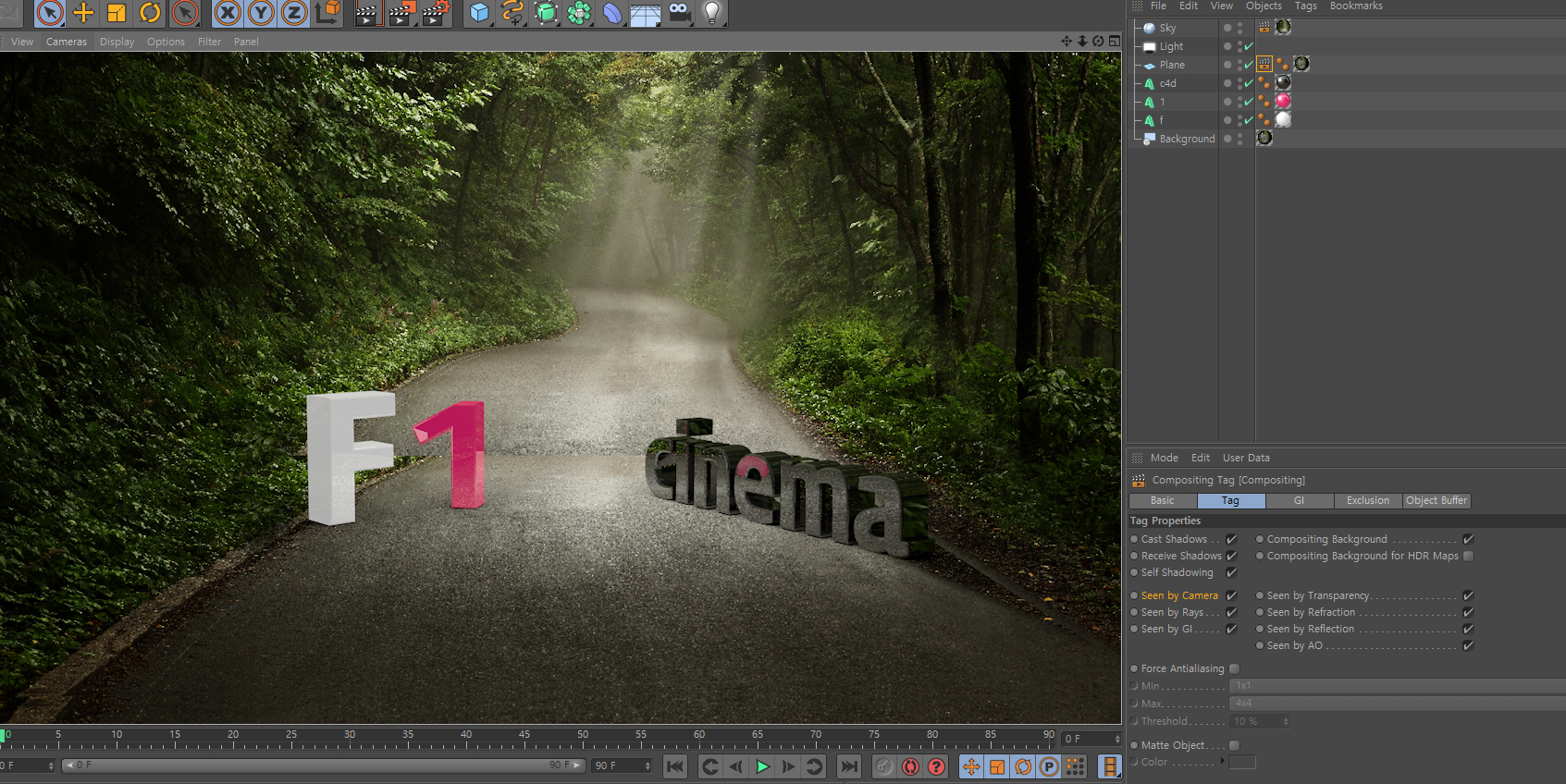The width and height of the screenshot is (1566, 784).
Task: Switch to Basic tab in Compositing Tag
Action: tap(1163, 500)
